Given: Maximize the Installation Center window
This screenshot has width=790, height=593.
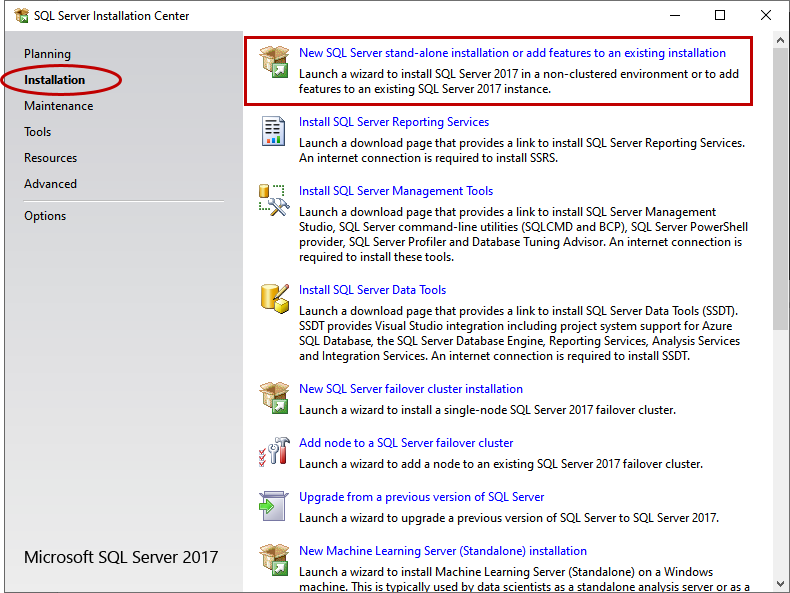Looking at the screenshot, I should click(720, 16).
